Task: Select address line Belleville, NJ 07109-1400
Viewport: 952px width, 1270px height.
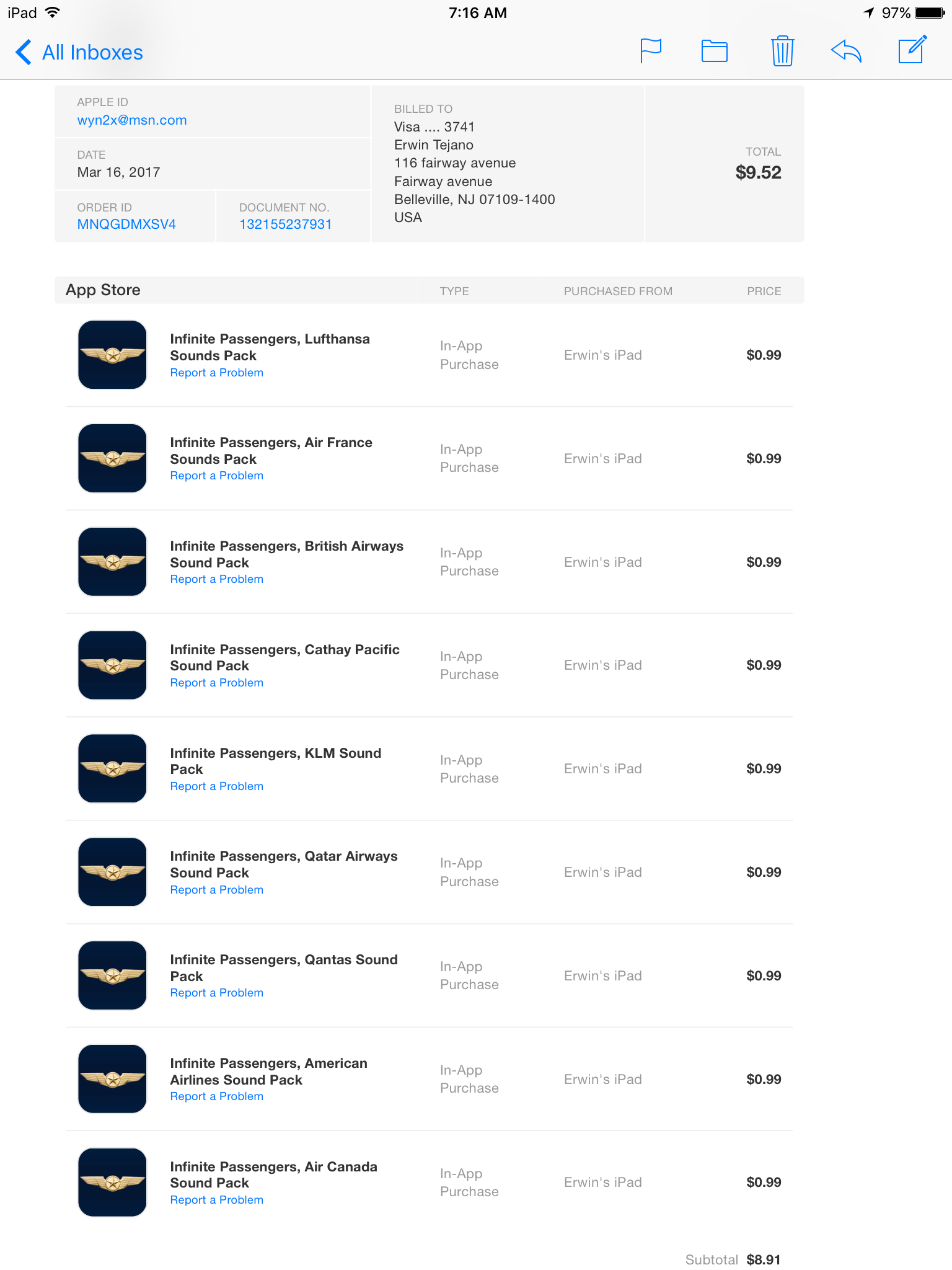Action: [475, 200]
